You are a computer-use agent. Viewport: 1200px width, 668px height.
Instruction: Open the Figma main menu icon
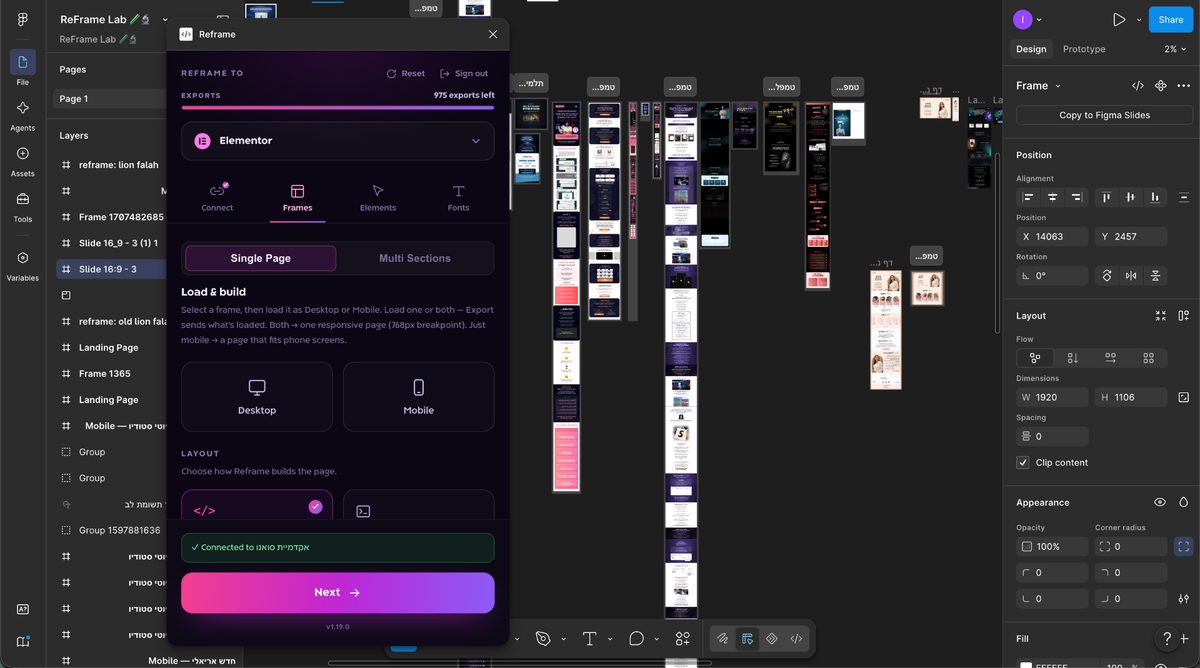pos(22,20)
